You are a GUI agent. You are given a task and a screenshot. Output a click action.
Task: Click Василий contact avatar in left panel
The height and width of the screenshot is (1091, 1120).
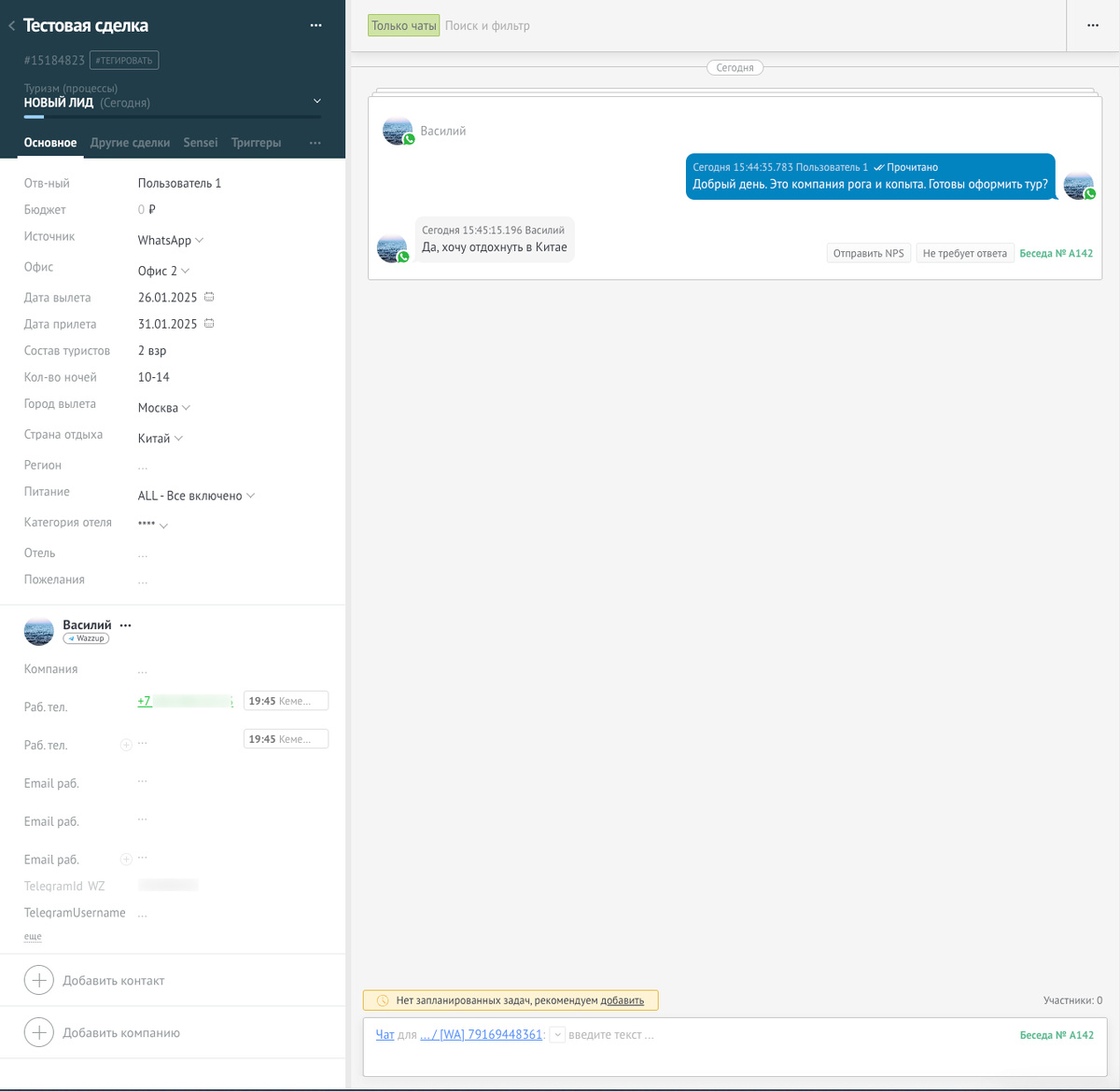(x=39, y=631)
